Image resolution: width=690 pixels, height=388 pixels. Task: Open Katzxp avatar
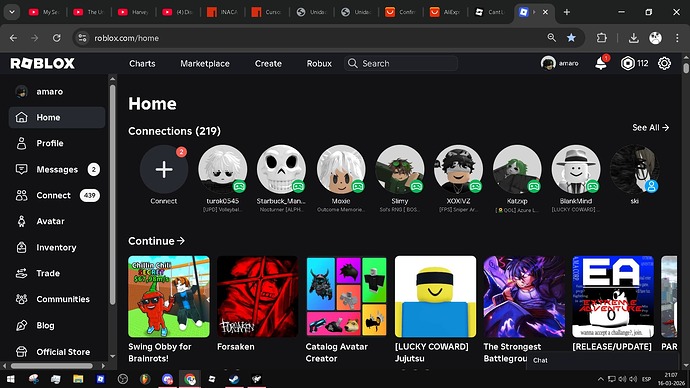(517, 169)
